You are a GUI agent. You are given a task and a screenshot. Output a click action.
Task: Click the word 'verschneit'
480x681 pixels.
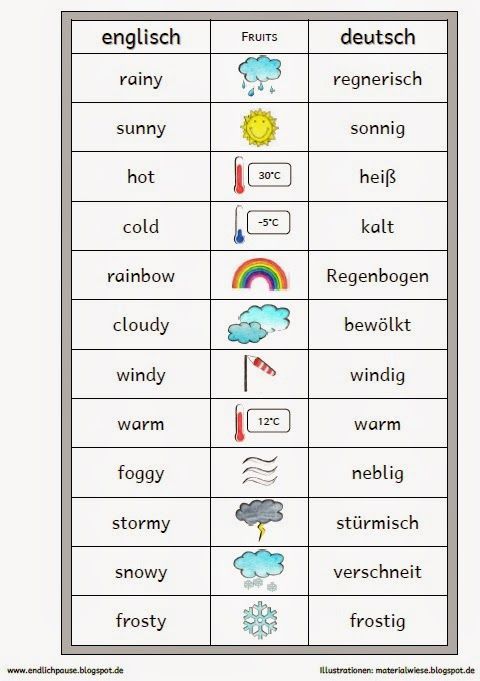(377, 572)
